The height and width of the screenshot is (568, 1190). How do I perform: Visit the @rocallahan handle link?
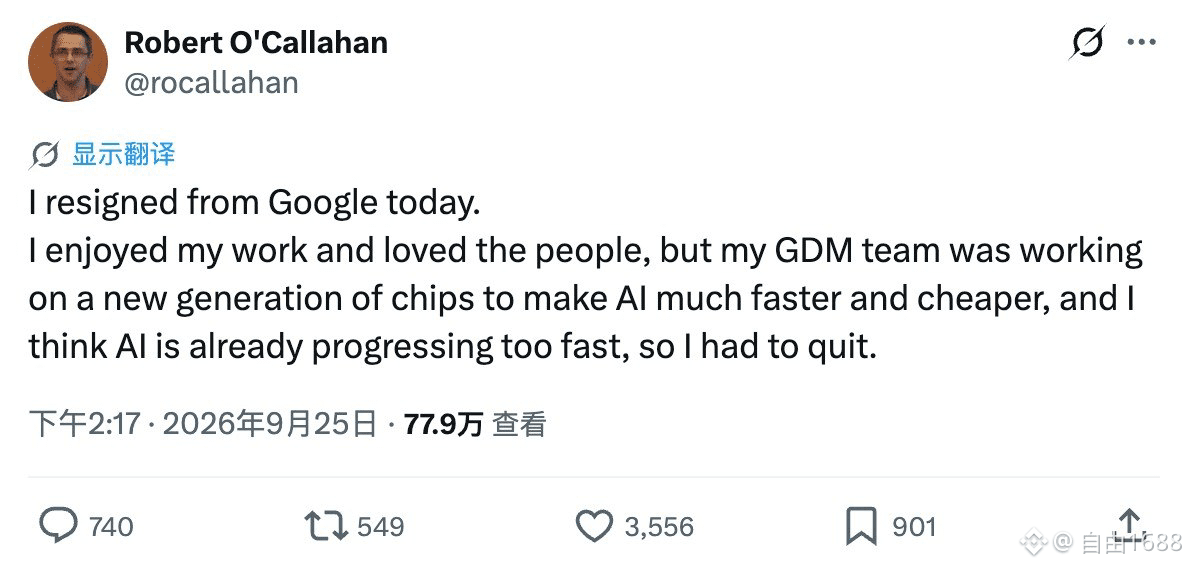coord(211,83)
